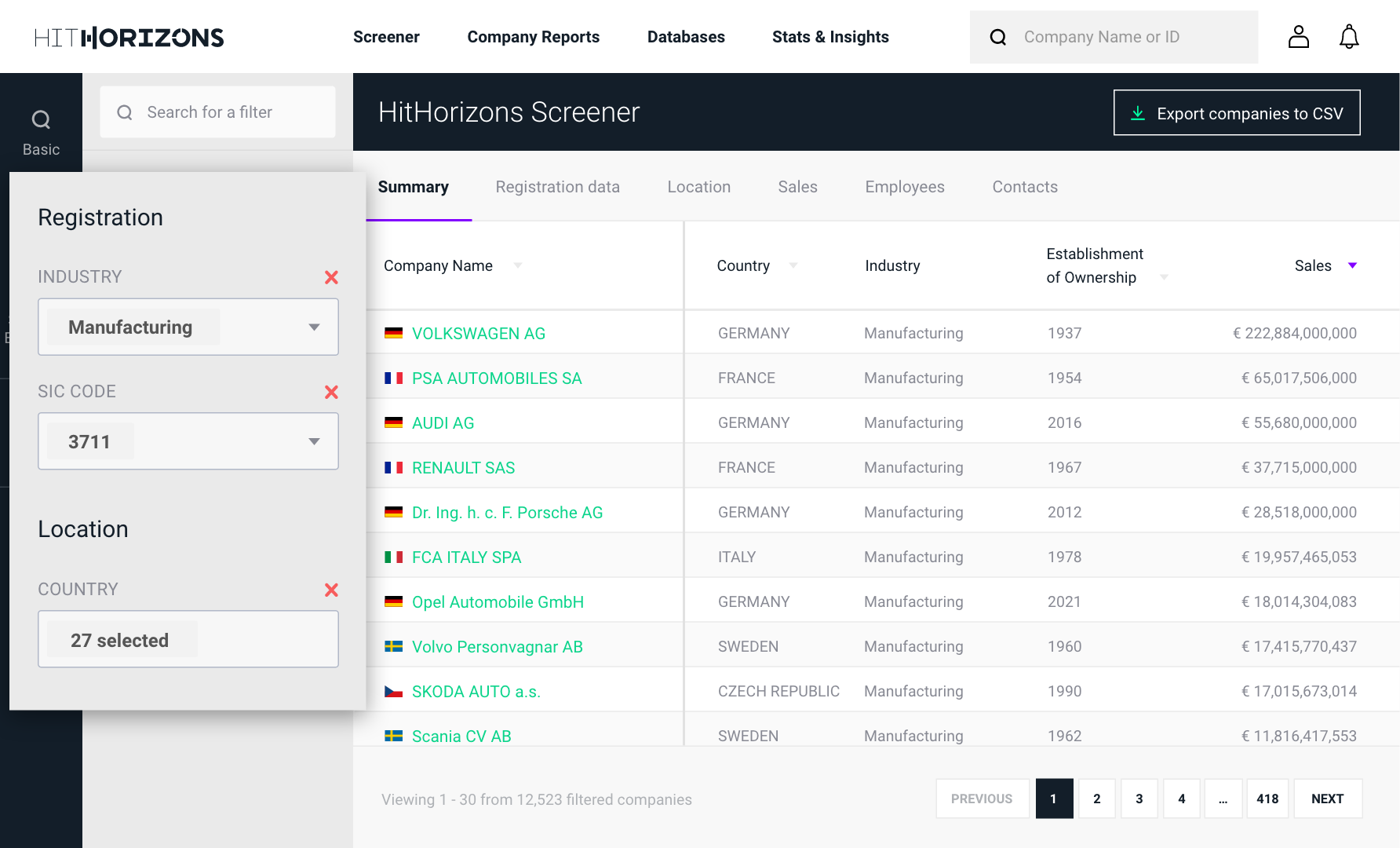Select current page 1 button
The height and width of the screenshot is (848, 1400).
(x=1054, y=799)
